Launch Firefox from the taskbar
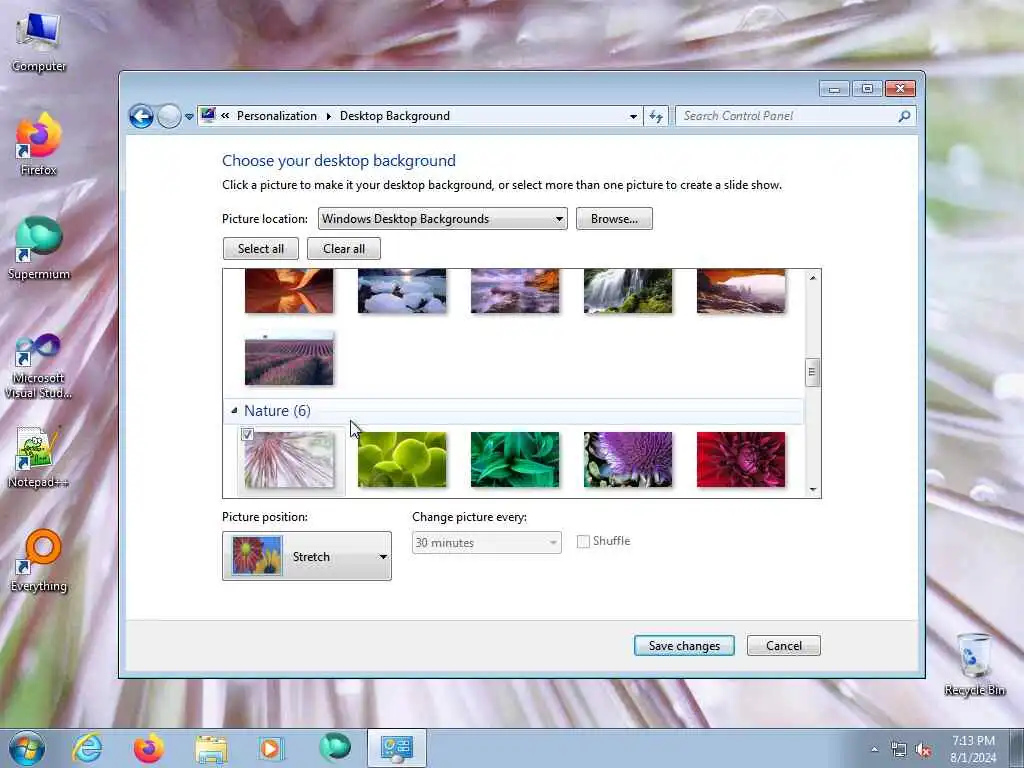Screen dimensions: 1024x768 click(x=149, y=748)
